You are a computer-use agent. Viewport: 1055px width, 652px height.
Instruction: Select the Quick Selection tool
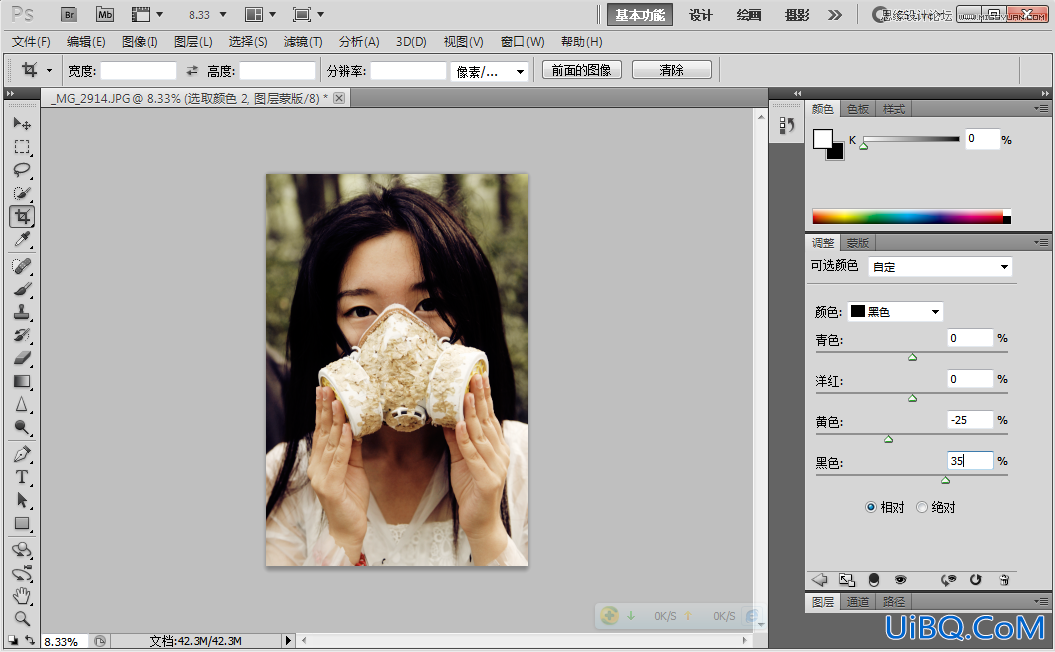[x=22, y=193]
